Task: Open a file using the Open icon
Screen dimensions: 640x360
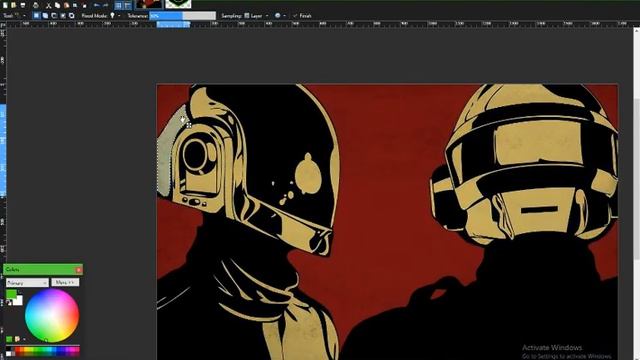Action: coord(13,5)
